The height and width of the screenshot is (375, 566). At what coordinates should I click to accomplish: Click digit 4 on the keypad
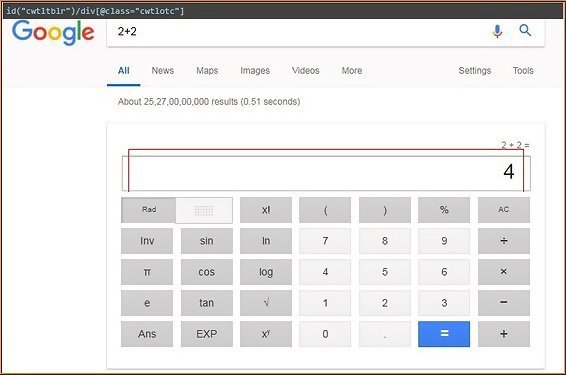coord(325,272)
